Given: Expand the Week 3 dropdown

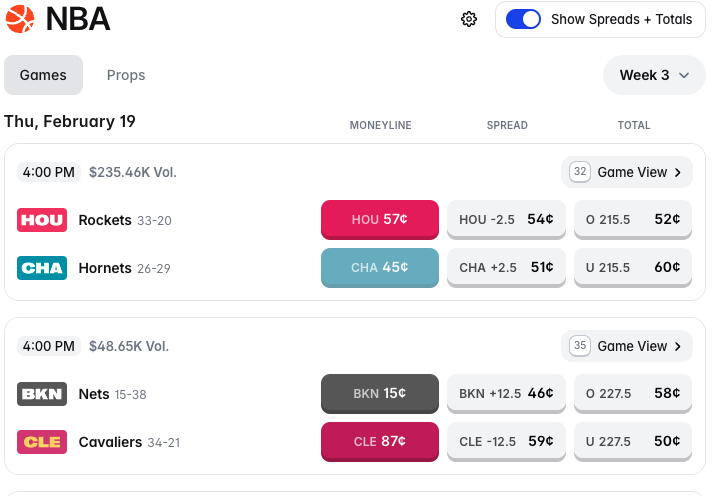Looking at the screenshot, I should 654,75.
